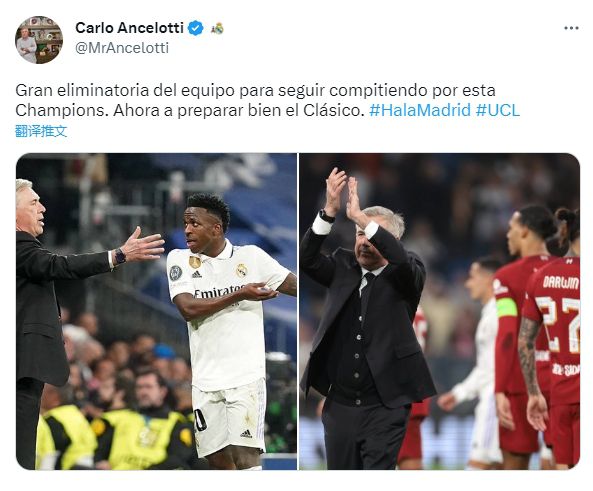This screenshot has width=593, height=491.
Task: Open the #UCL hashtag
Action: [x=498, y=110]
